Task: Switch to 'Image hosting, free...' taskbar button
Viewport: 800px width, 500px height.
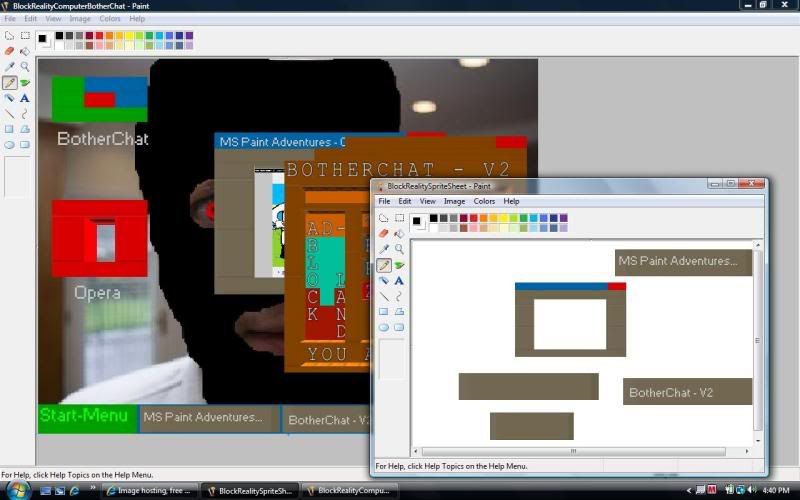Action: click(149, 491)
